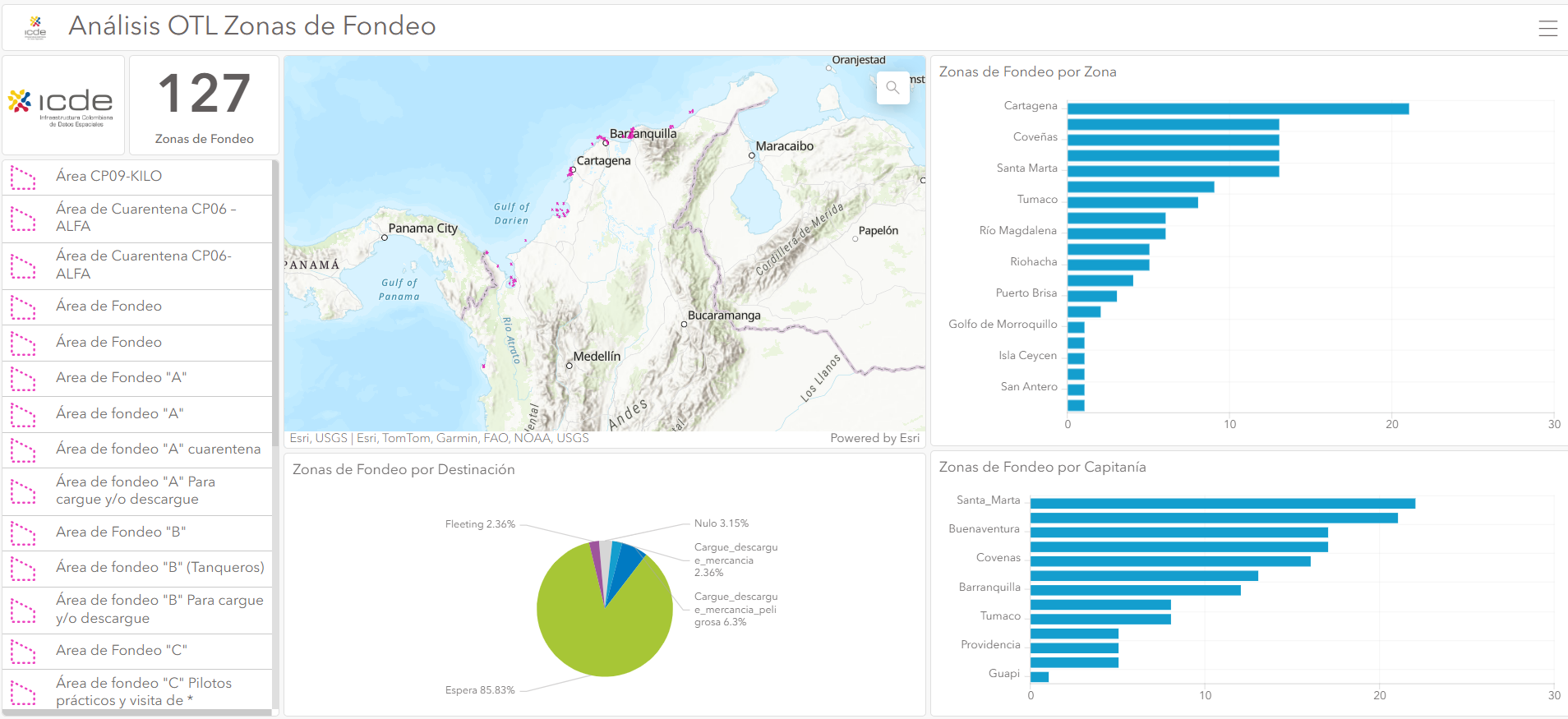Click polygon icon beside Área CP09-KILO

pos(23,177)
